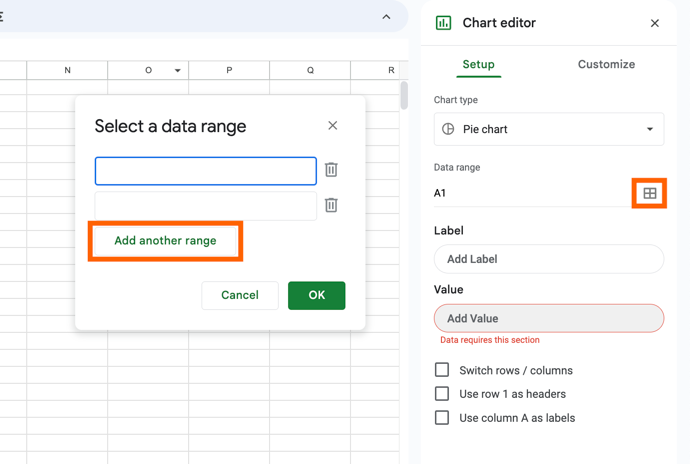Enable Switch rows / columns checkbox

[442, 370]
